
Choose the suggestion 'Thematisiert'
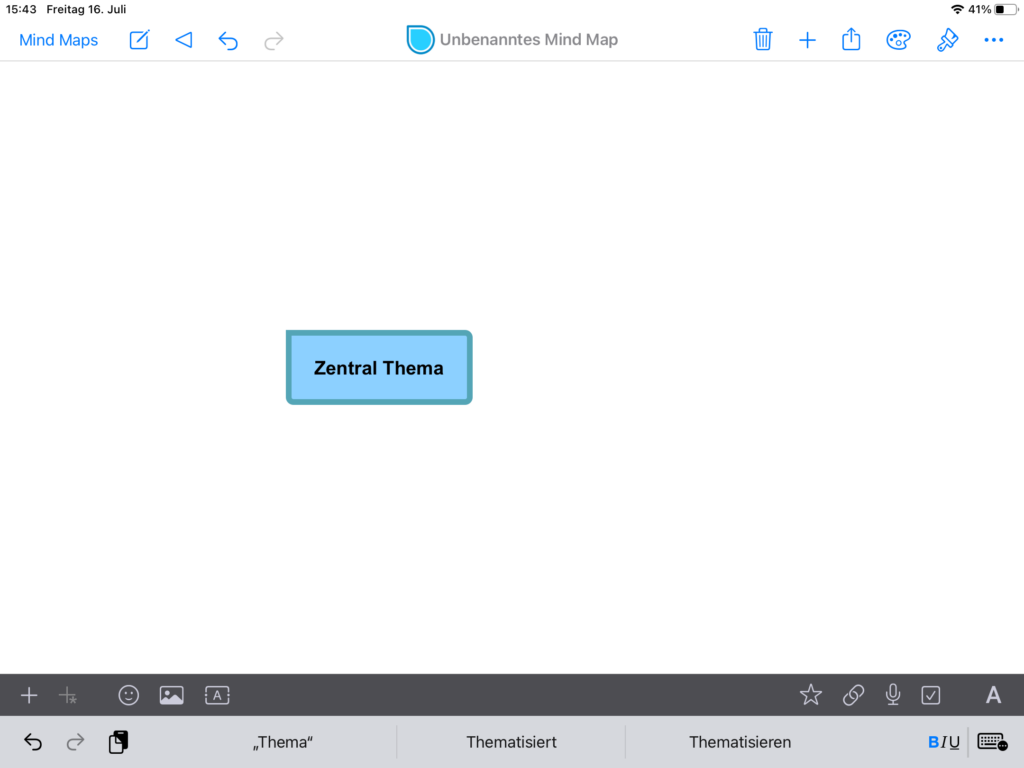[511, 742]
